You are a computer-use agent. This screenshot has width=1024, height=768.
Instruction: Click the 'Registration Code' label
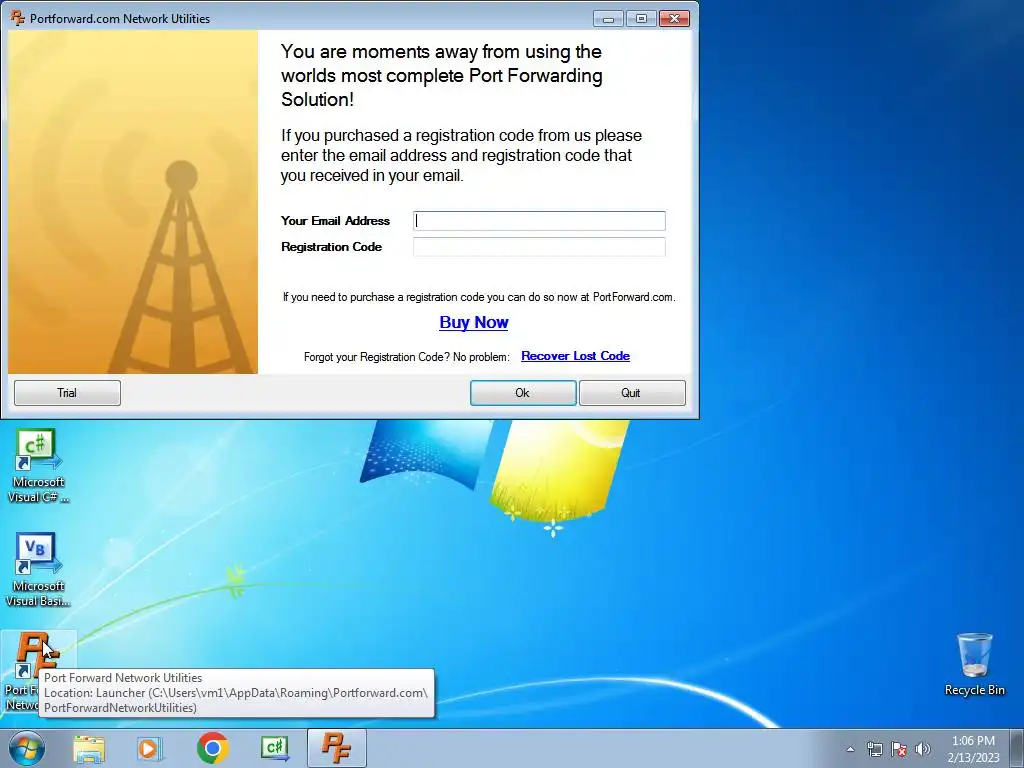[331, 247]
